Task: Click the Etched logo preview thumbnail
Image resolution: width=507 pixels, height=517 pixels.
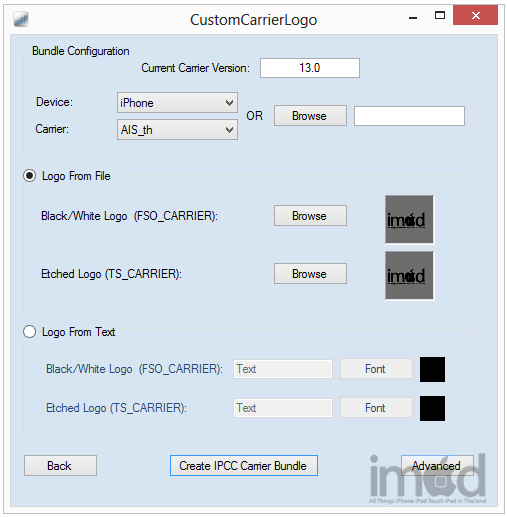Action: [x=409, y=276]
